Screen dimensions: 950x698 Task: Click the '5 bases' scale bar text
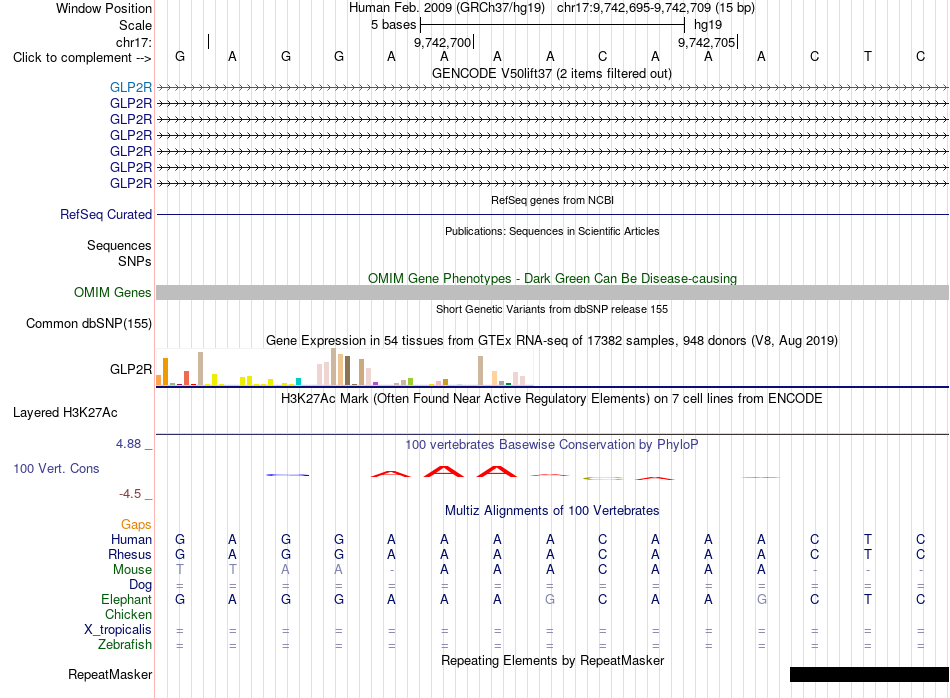pos(394,25)
